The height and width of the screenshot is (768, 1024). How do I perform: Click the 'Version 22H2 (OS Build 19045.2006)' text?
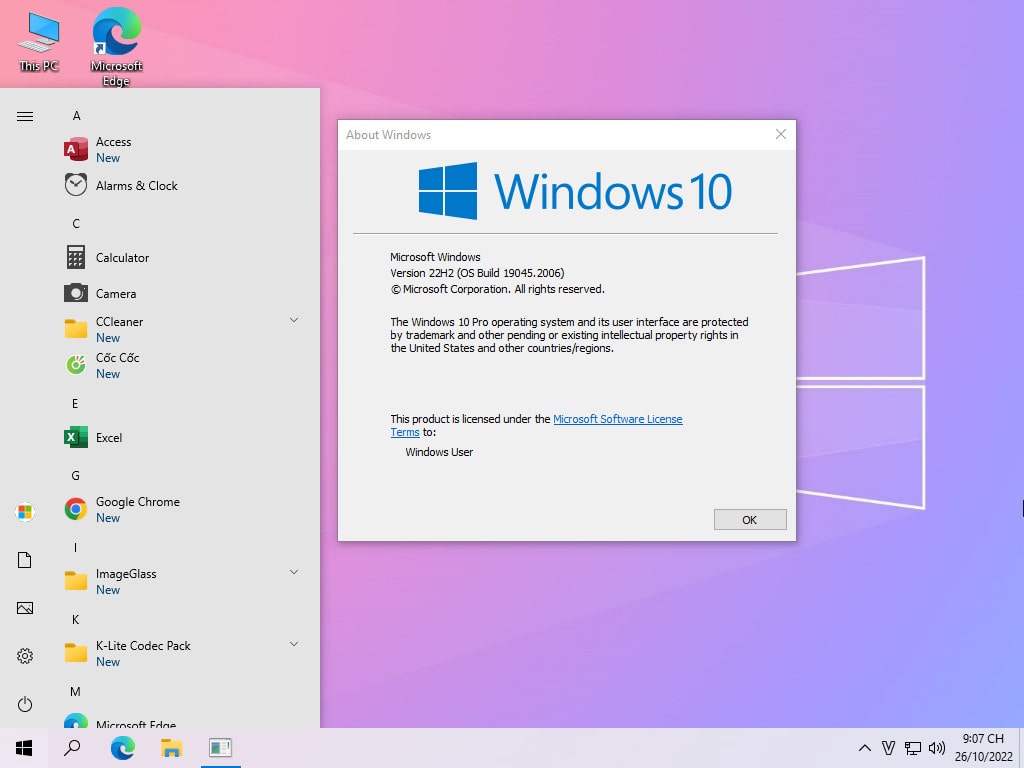click(x=477, y=273)
